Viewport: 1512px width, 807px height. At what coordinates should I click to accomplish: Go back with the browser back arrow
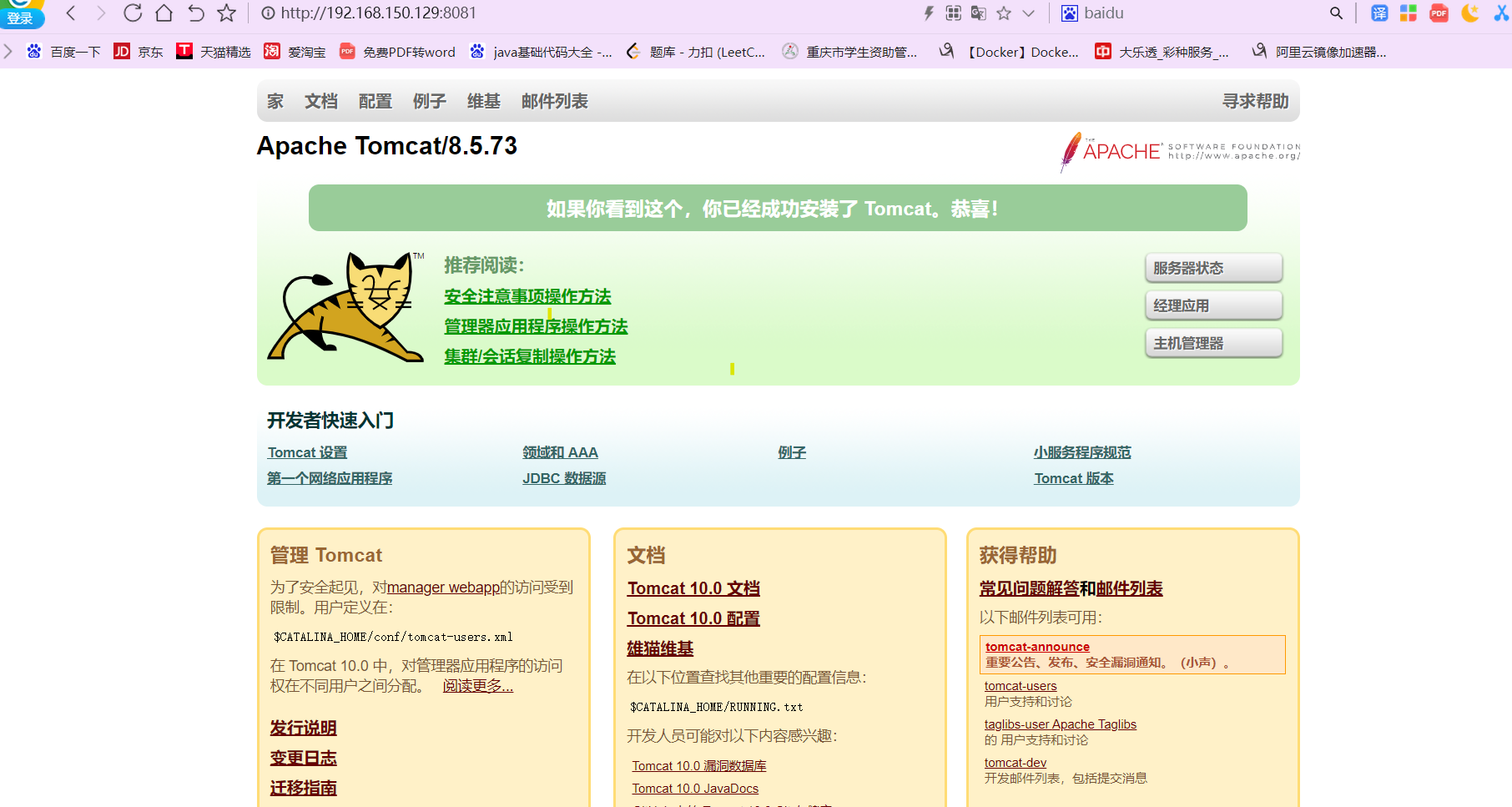click(71, 13)
